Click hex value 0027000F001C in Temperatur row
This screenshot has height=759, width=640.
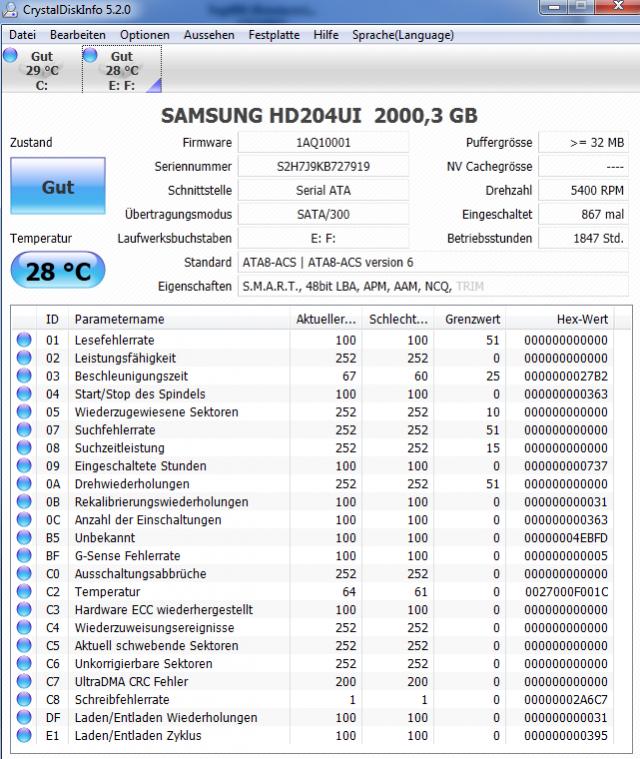(x=566, y=592)
